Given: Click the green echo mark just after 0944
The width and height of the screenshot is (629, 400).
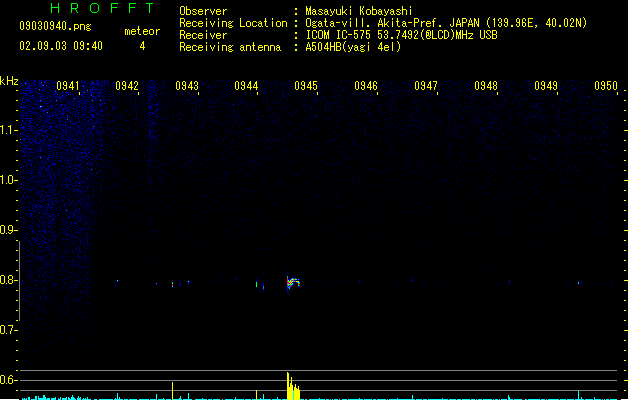Looking at the screenshot, I should coord(256,284).
